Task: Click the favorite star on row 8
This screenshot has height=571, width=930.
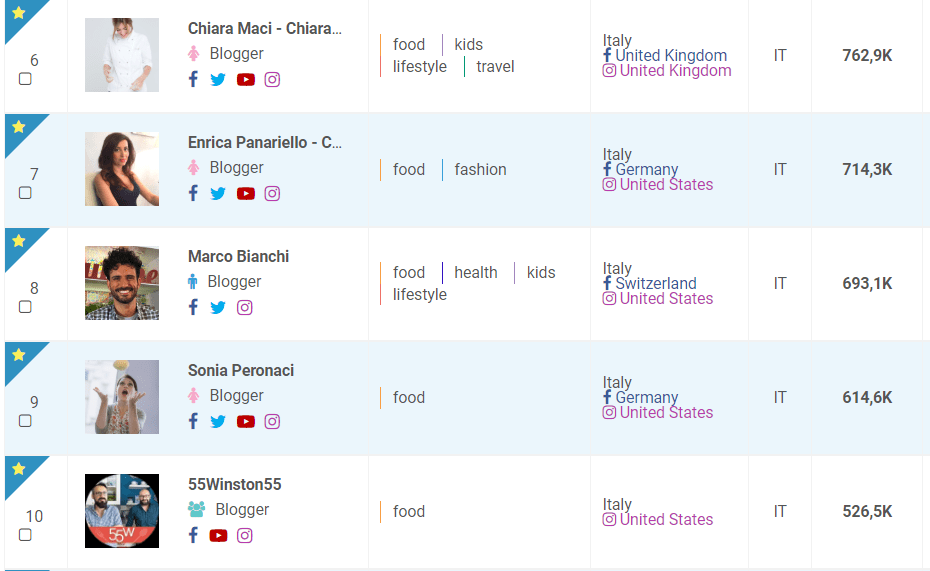Action: point(18,241)
